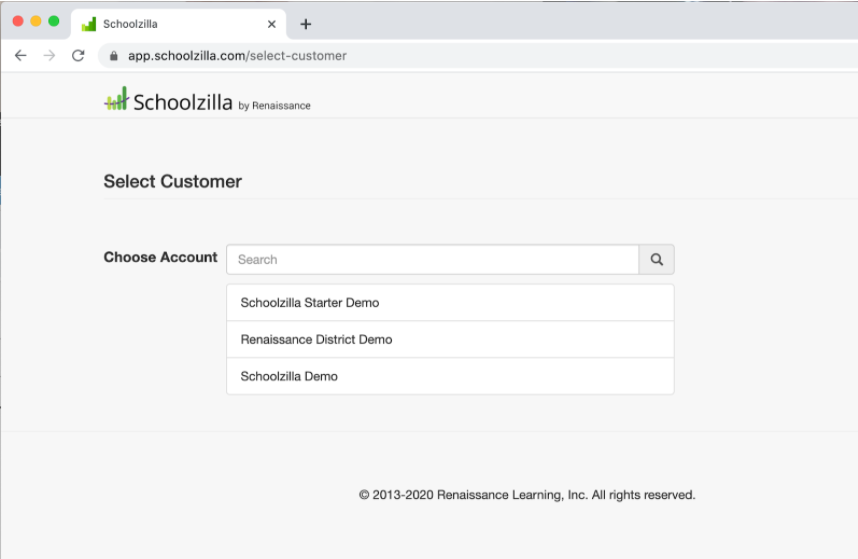Click the 'by Renaissance' text in header
This screenshot has height=559, width=858.
pyautogui.click(x=274, y=106)
